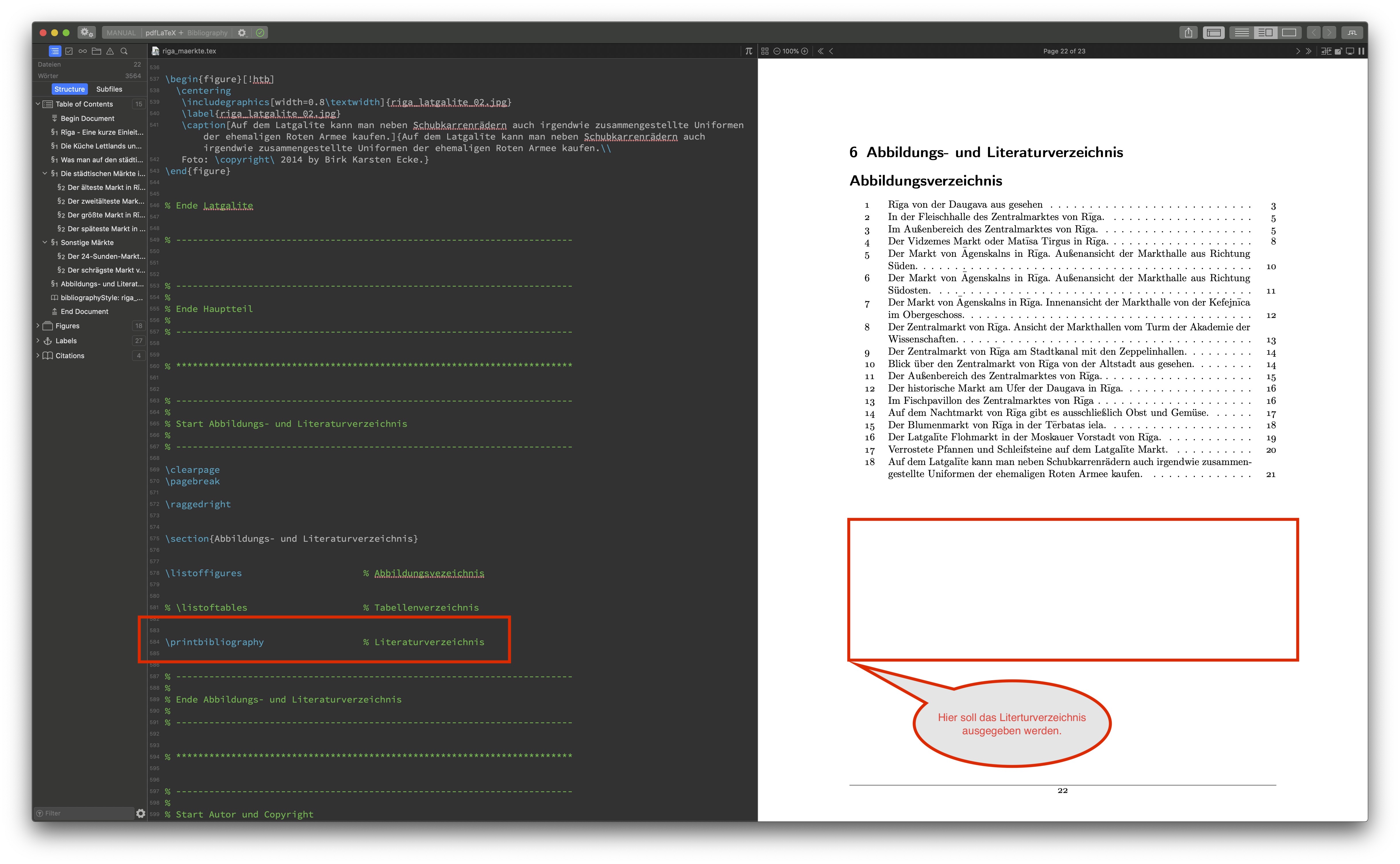The height and width of the screenshot is (864, 1400).
Task: Navigate forward in editor history
Action: (x=1329, y=32)
